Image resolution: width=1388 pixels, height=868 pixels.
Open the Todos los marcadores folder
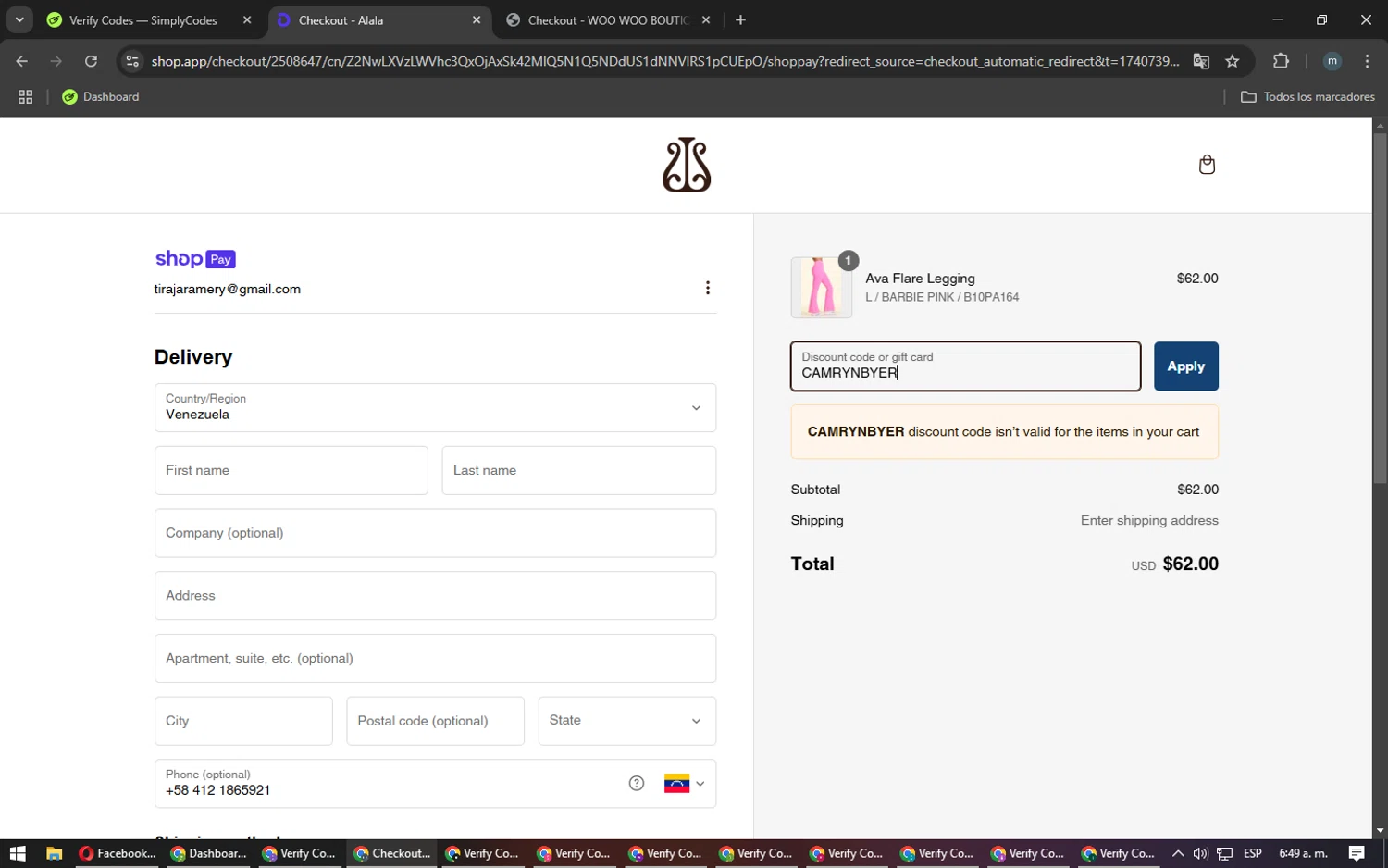[x=1307, y=97]
